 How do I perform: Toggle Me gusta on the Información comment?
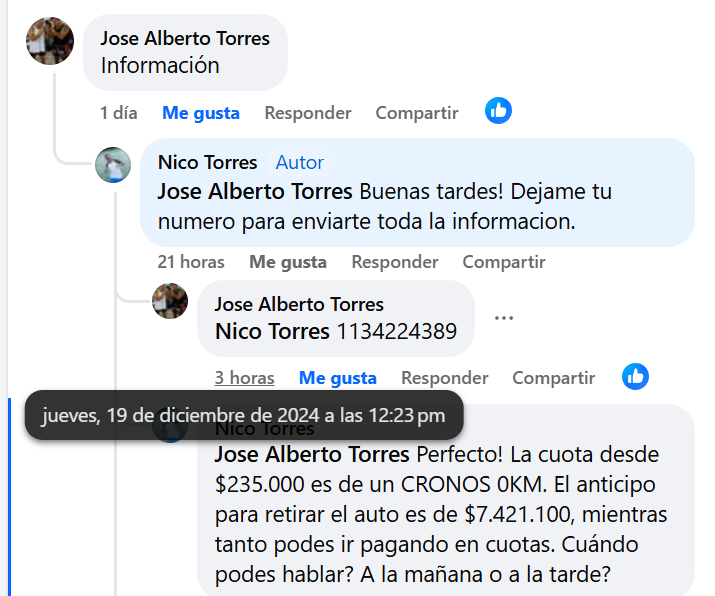[x=201, y=113]
